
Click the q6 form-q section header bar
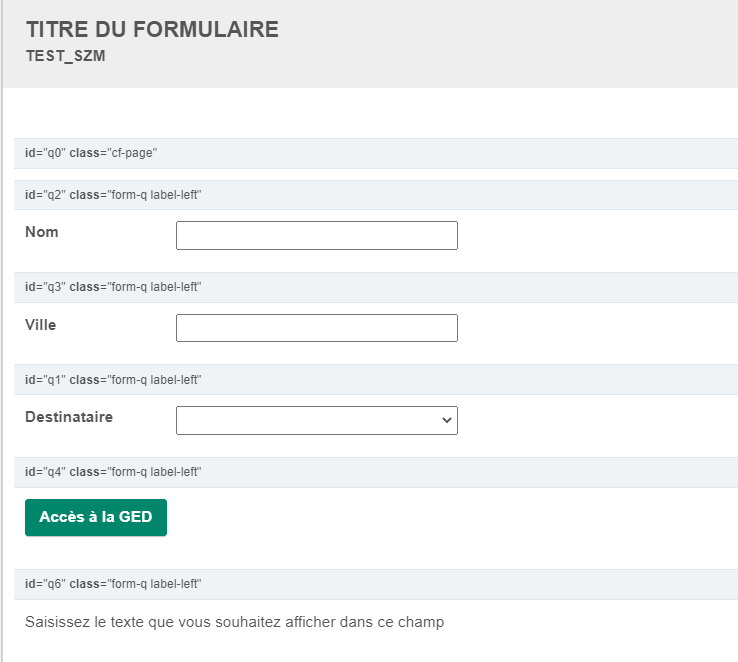376,584
